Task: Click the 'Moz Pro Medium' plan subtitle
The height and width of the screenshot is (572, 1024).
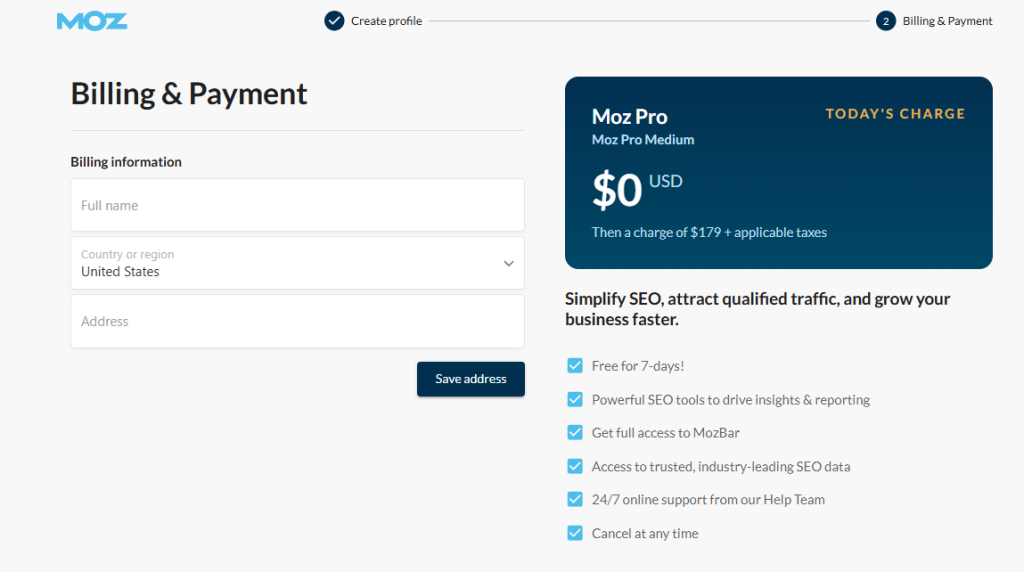Action: [643, 140]
